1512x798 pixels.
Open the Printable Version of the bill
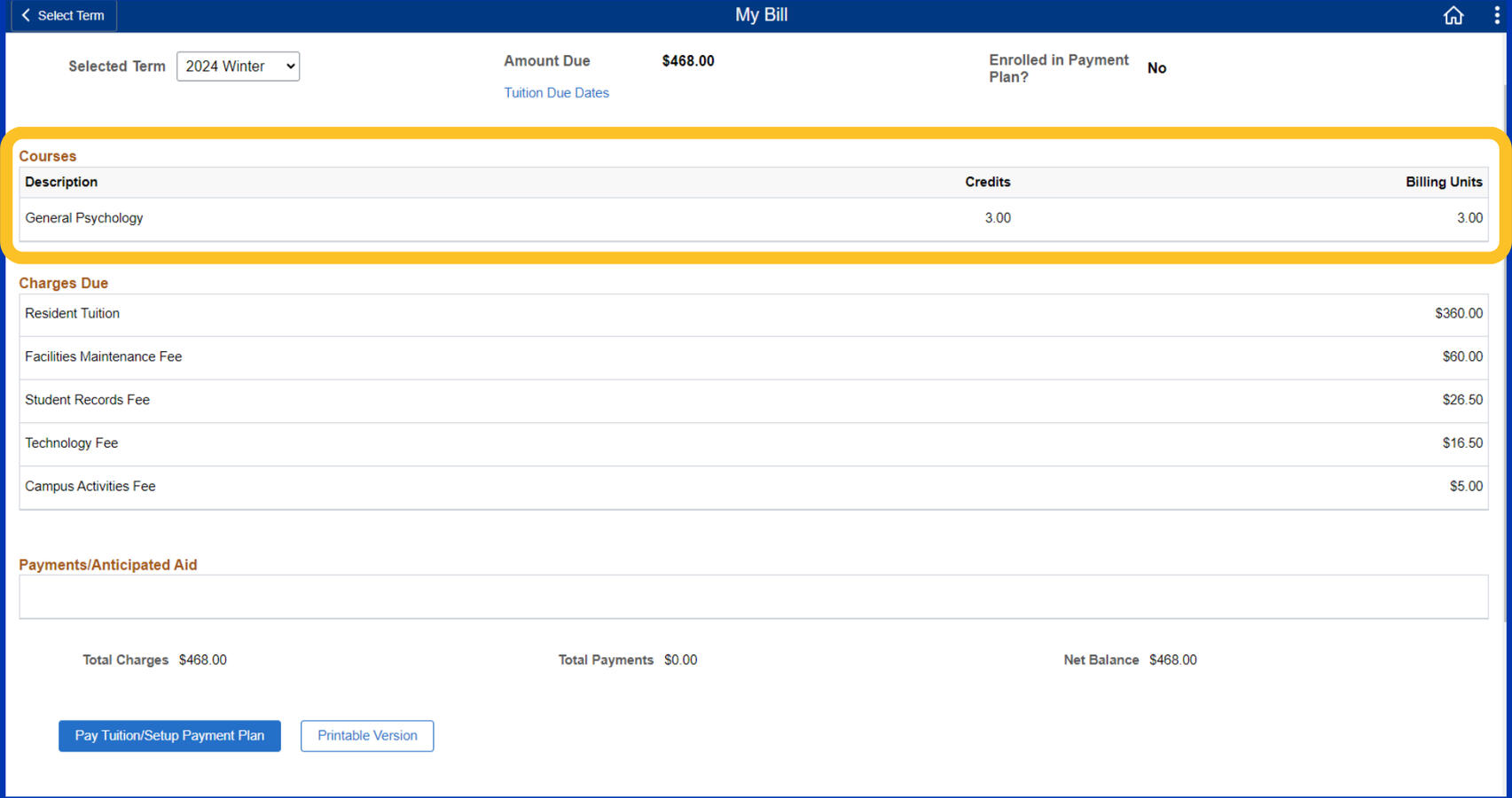click(367, 736)
